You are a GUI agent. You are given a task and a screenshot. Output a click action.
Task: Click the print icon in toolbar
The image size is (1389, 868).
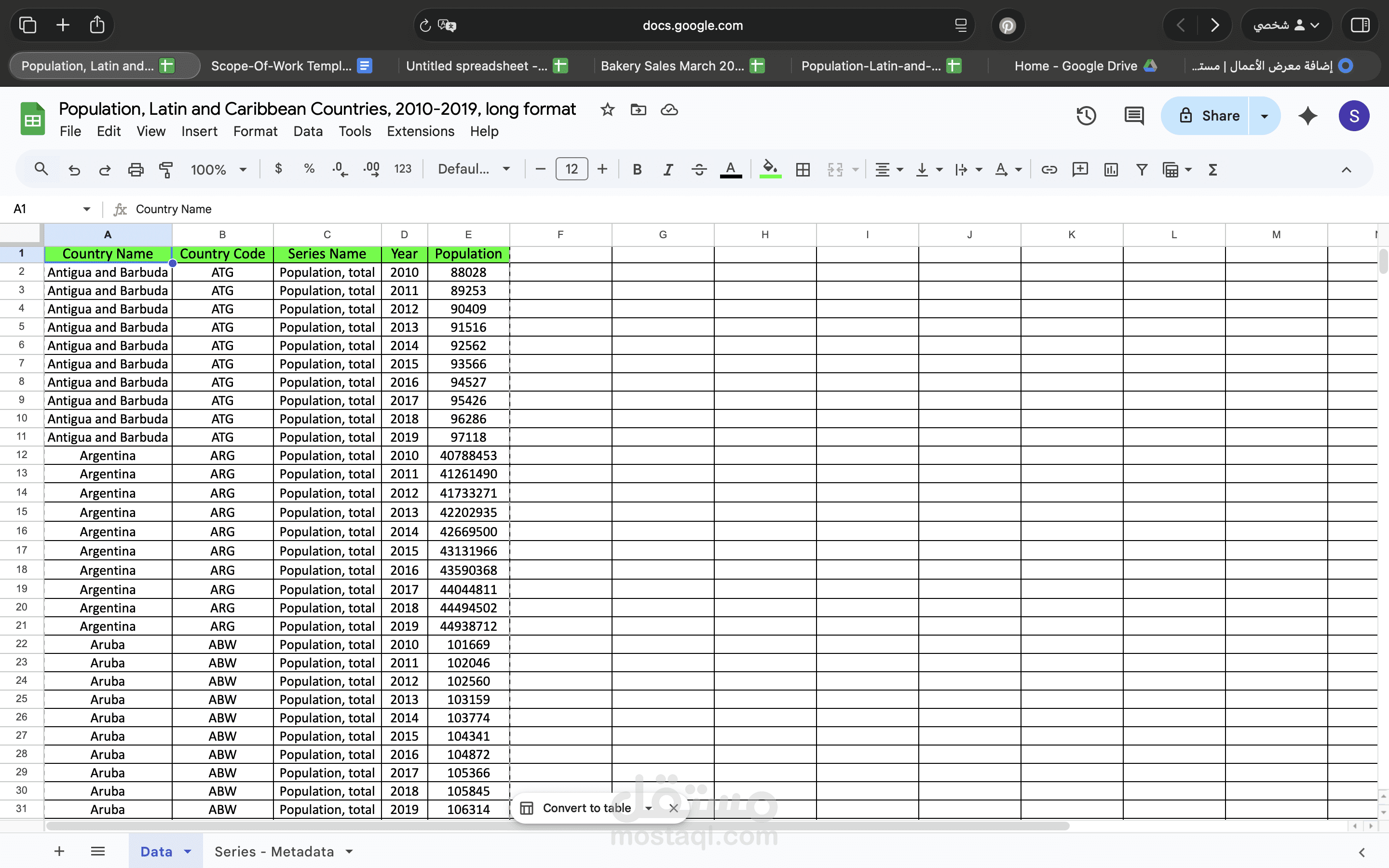[x=136, y=169]
